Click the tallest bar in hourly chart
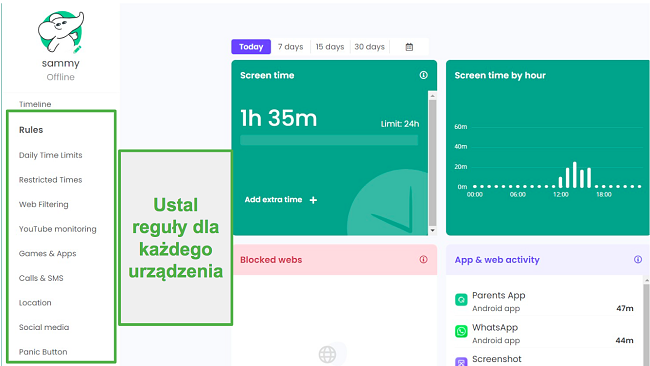The height and width of the screenshot is (366, 650). pyautogui.click(x=575, y=175)
